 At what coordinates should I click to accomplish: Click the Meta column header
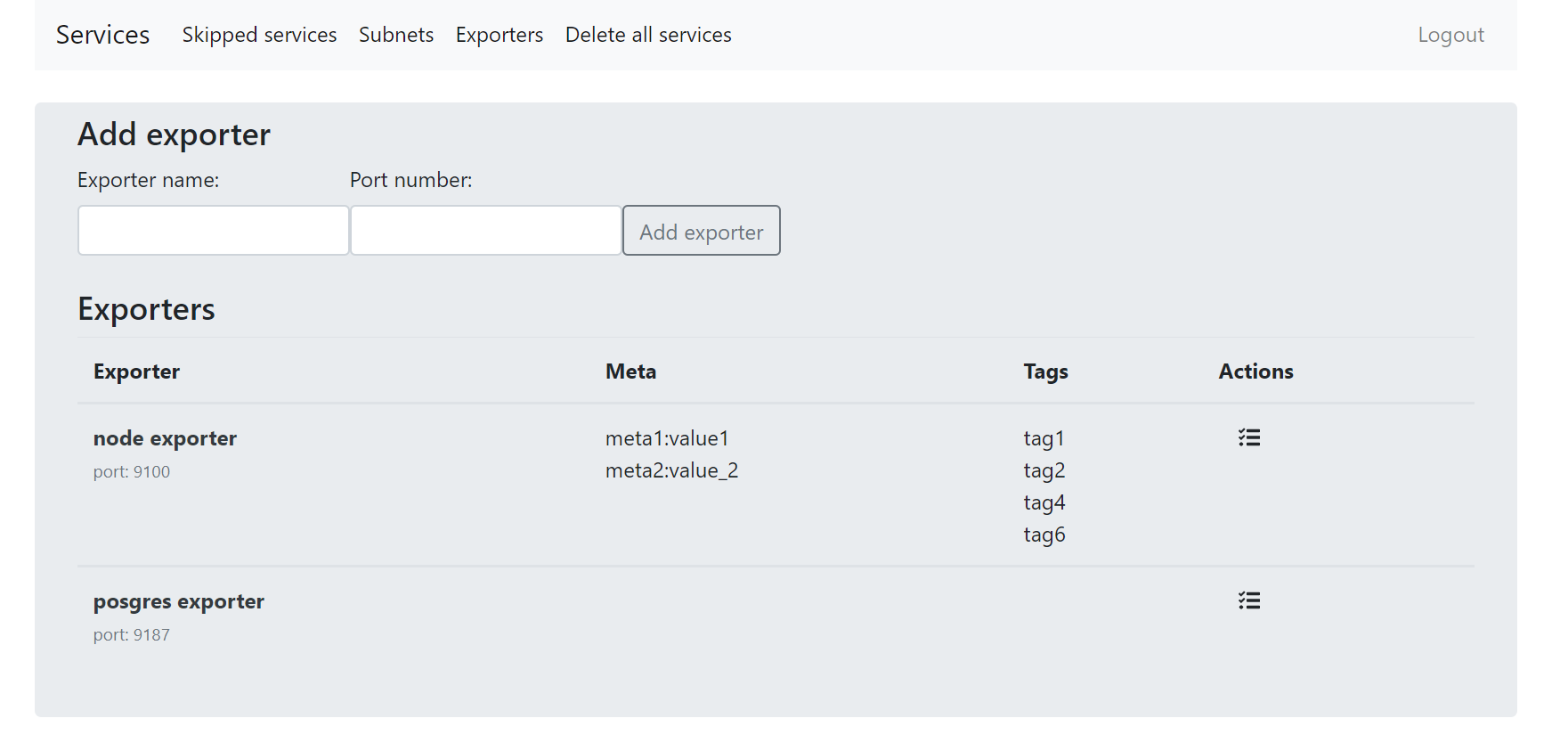(630, 371)
